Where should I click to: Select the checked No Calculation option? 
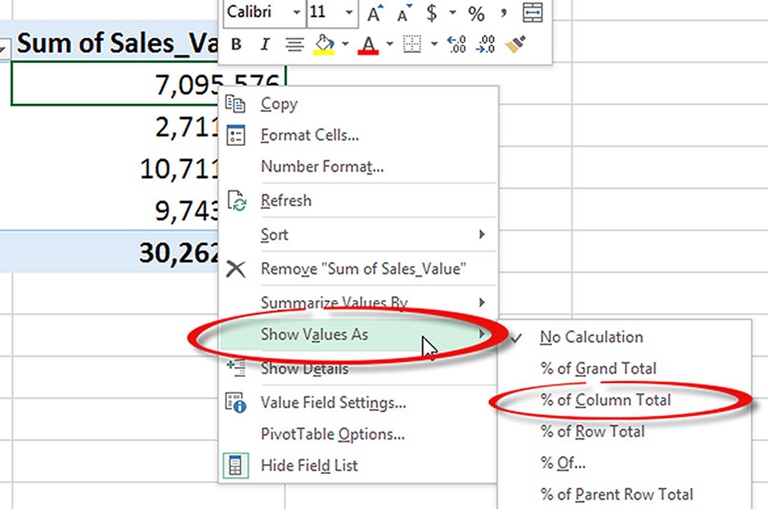tap(624, 337)
